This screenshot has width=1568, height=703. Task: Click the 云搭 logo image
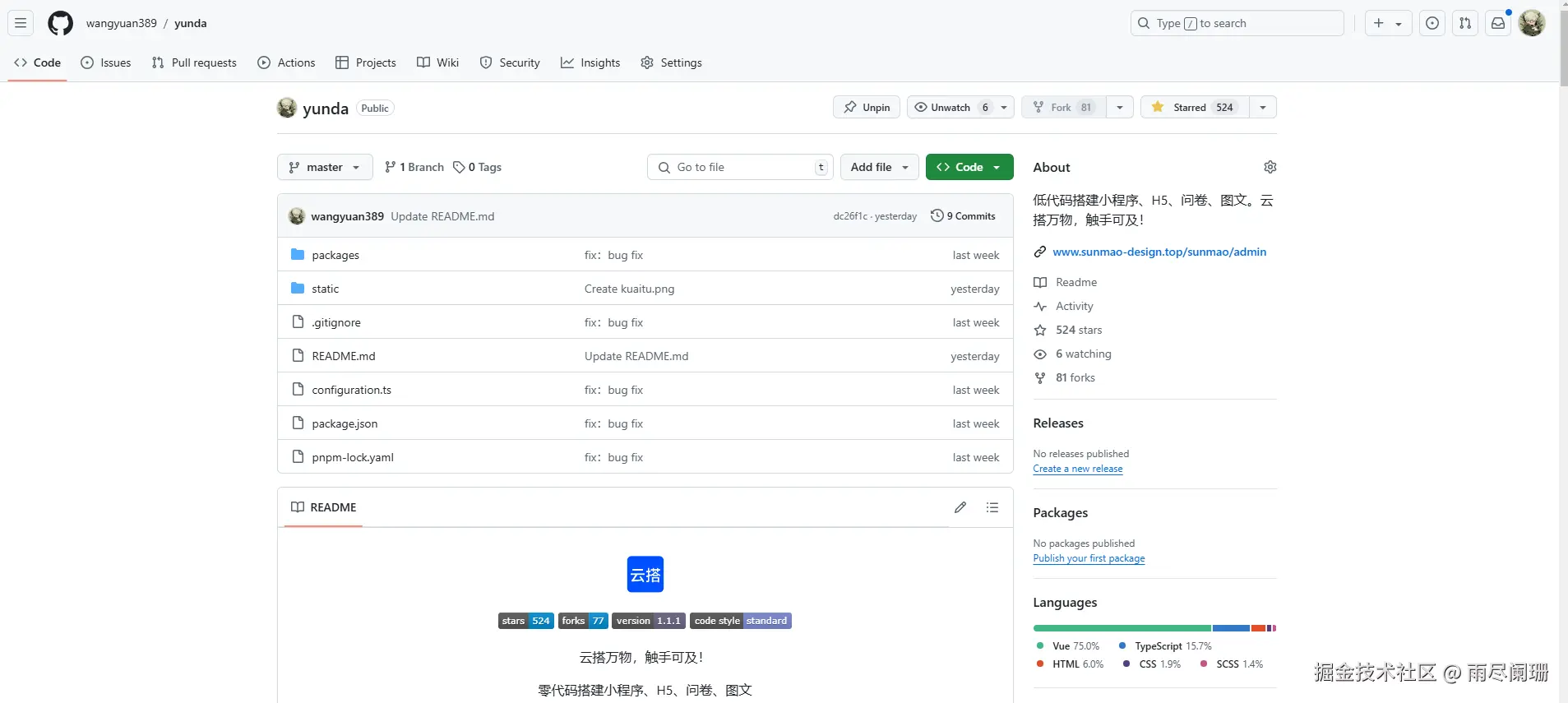pyautogui.click(x=645, y=575)
